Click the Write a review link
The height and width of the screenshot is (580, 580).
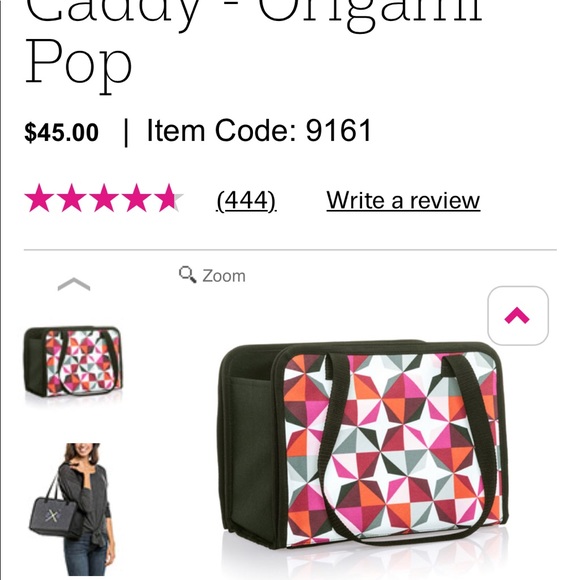tap(403, 200)
